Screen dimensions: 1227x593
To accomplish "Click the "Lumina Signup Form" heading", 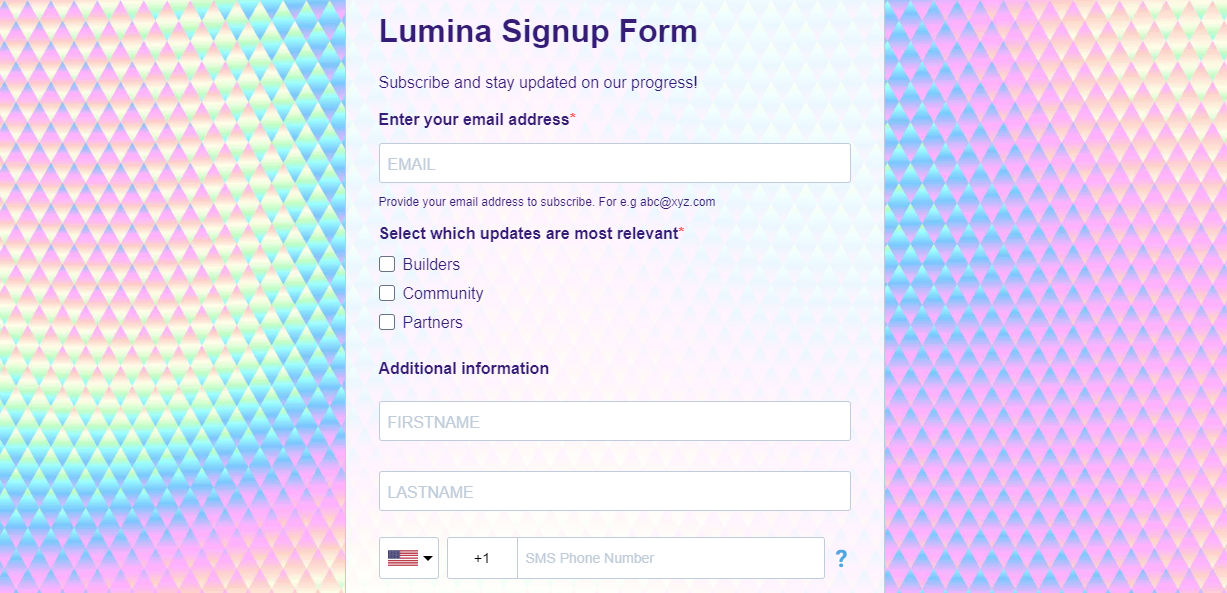I will coord(538,31).
